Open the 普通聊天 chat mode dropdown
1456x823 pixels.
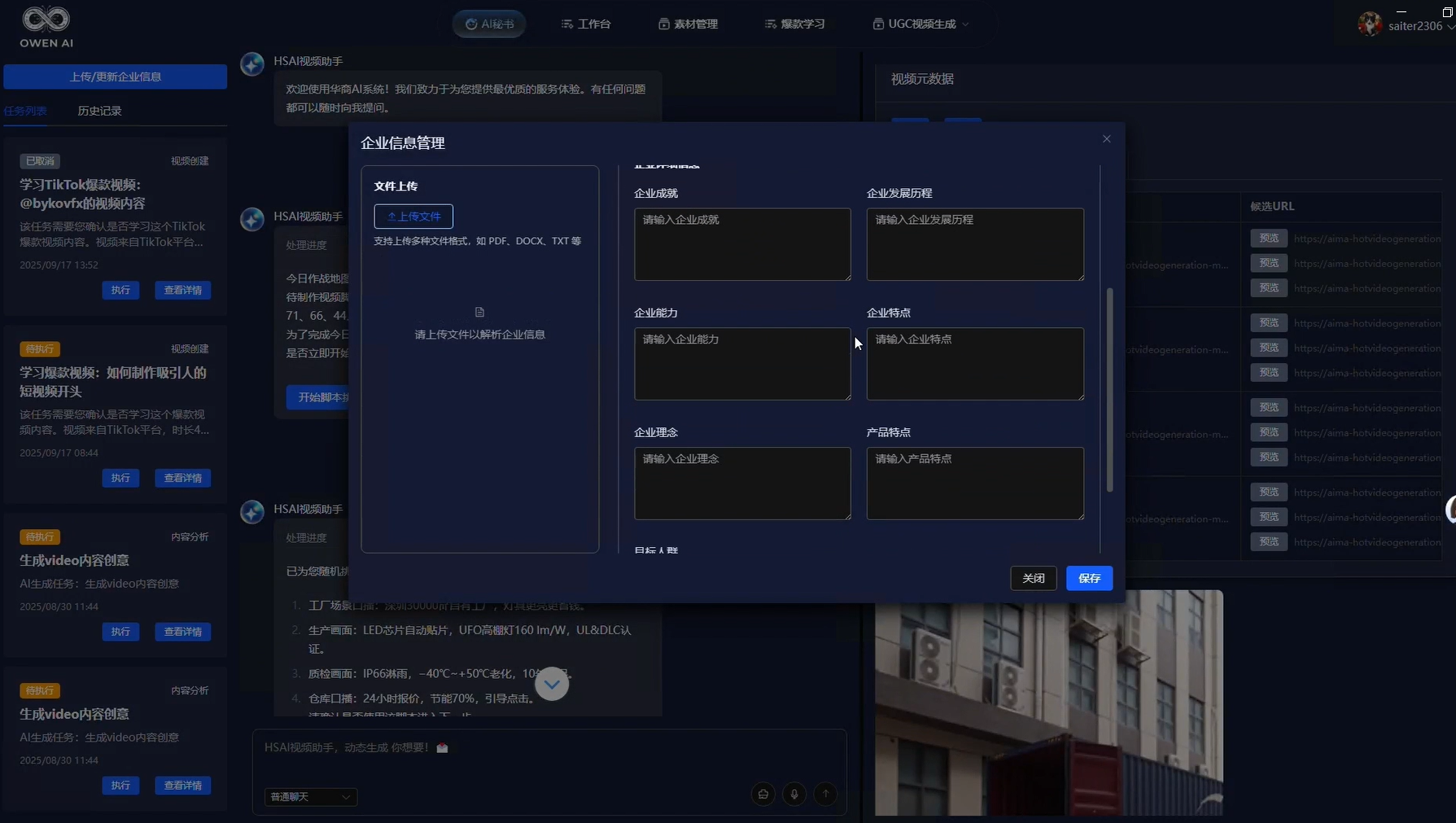click(x=311, y=797)
